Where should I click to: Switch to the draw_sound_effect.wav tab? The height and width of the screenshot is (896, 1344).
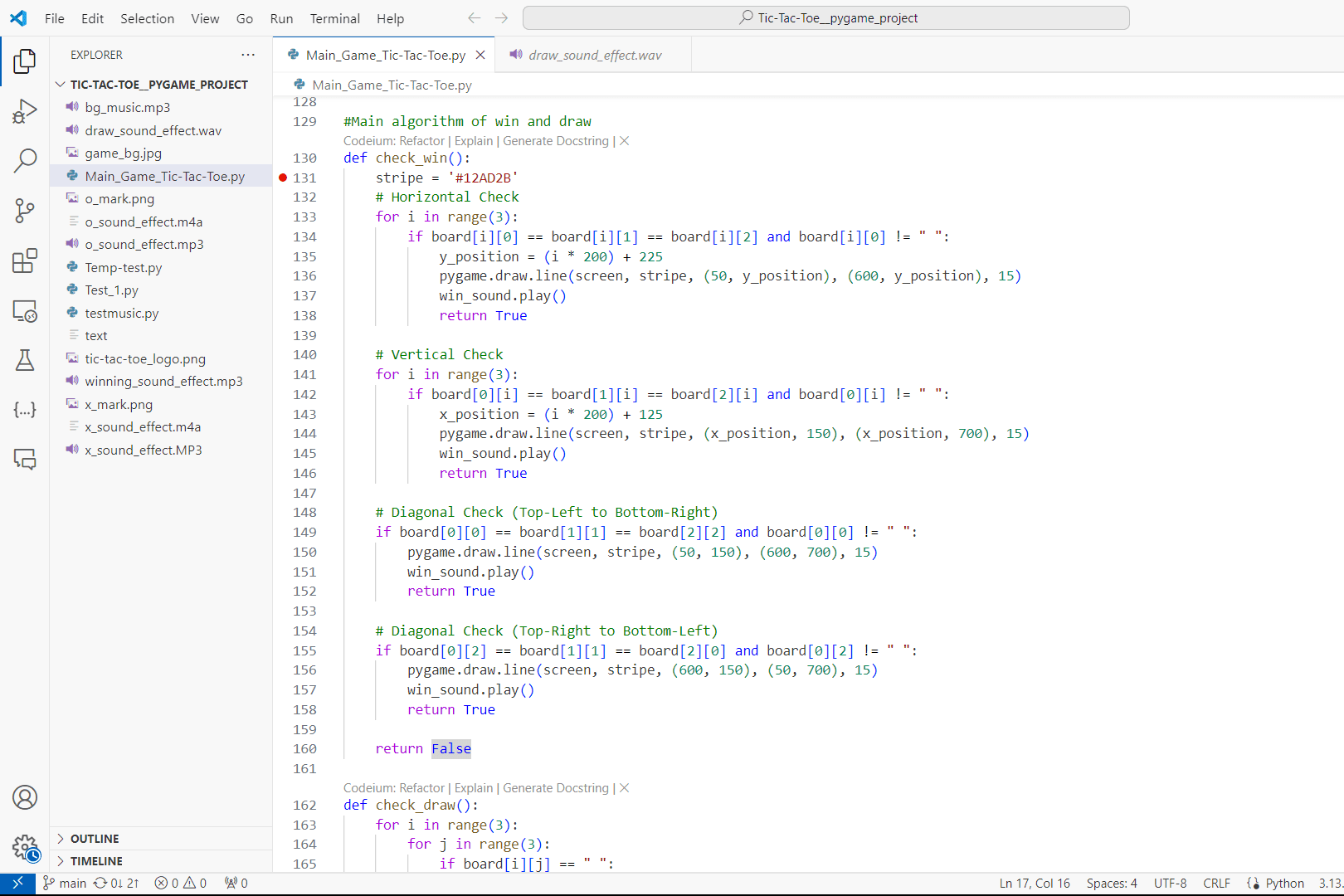591,55
